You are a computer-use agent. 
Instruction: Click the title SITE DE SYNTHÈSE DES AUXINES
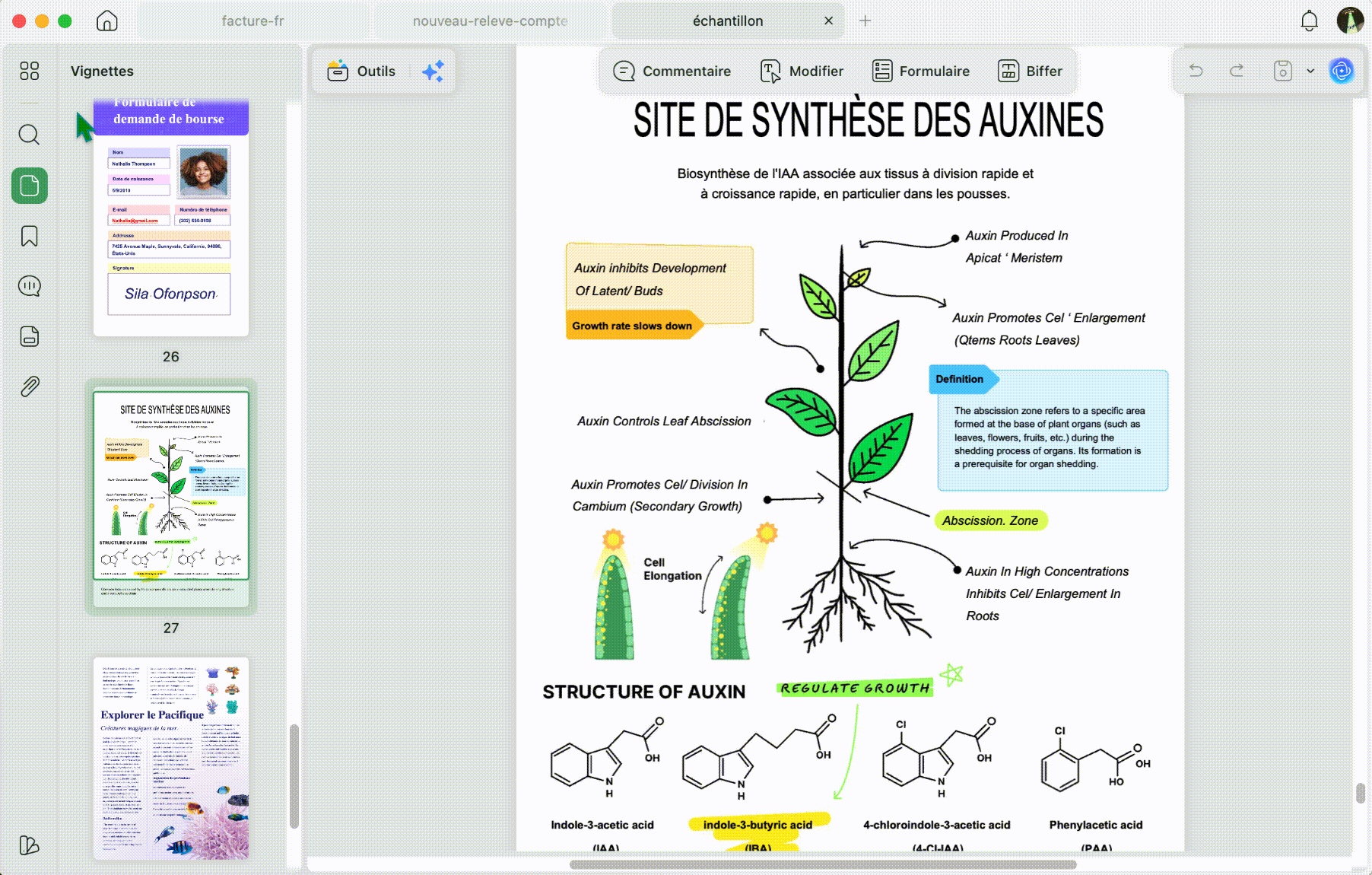868,120
